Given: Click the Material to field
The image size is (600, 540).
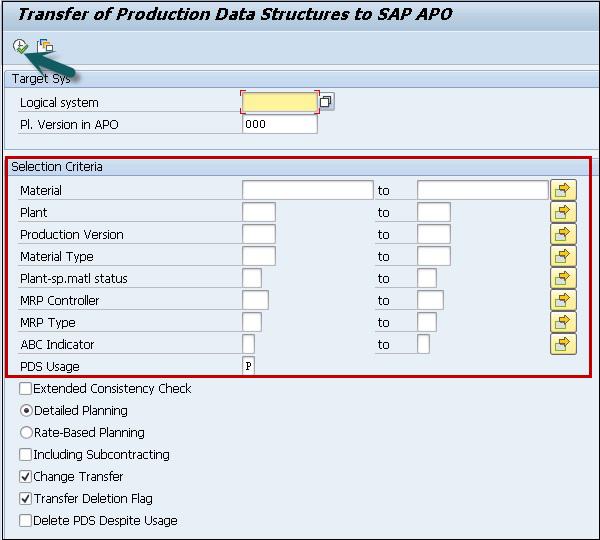Looking at the screenshot, I should point(483,190).
